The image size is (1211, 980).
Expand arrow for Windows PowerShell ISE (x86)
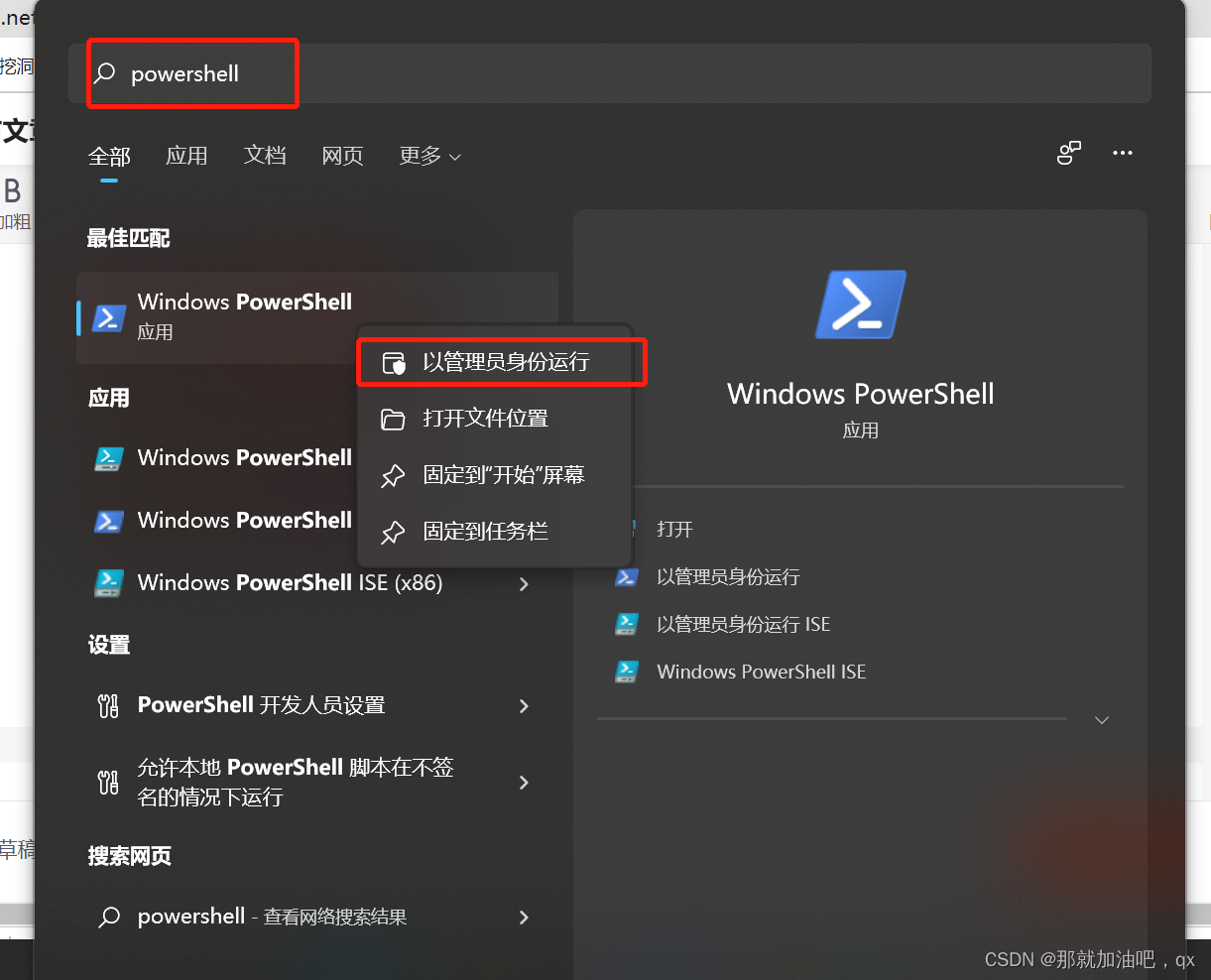point(524,584)
